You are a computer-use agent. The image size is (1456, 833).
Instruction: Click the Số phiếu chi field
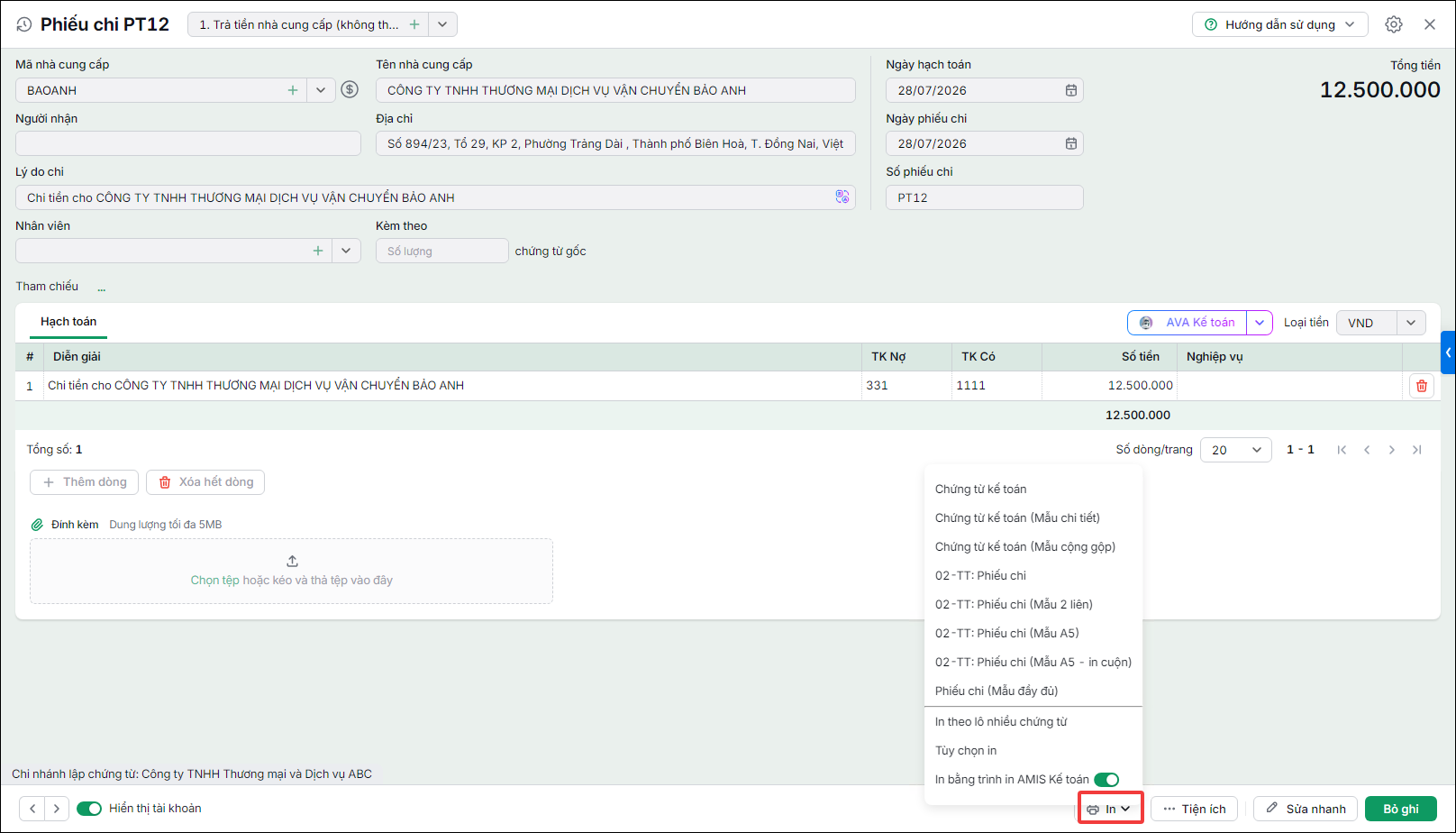[x=985, y=197]
